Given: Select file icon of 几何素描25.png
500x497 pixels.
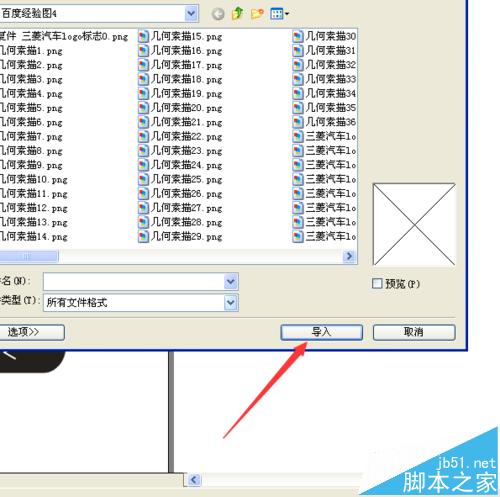Looking at the screenshot, I should tap(143, 180).
